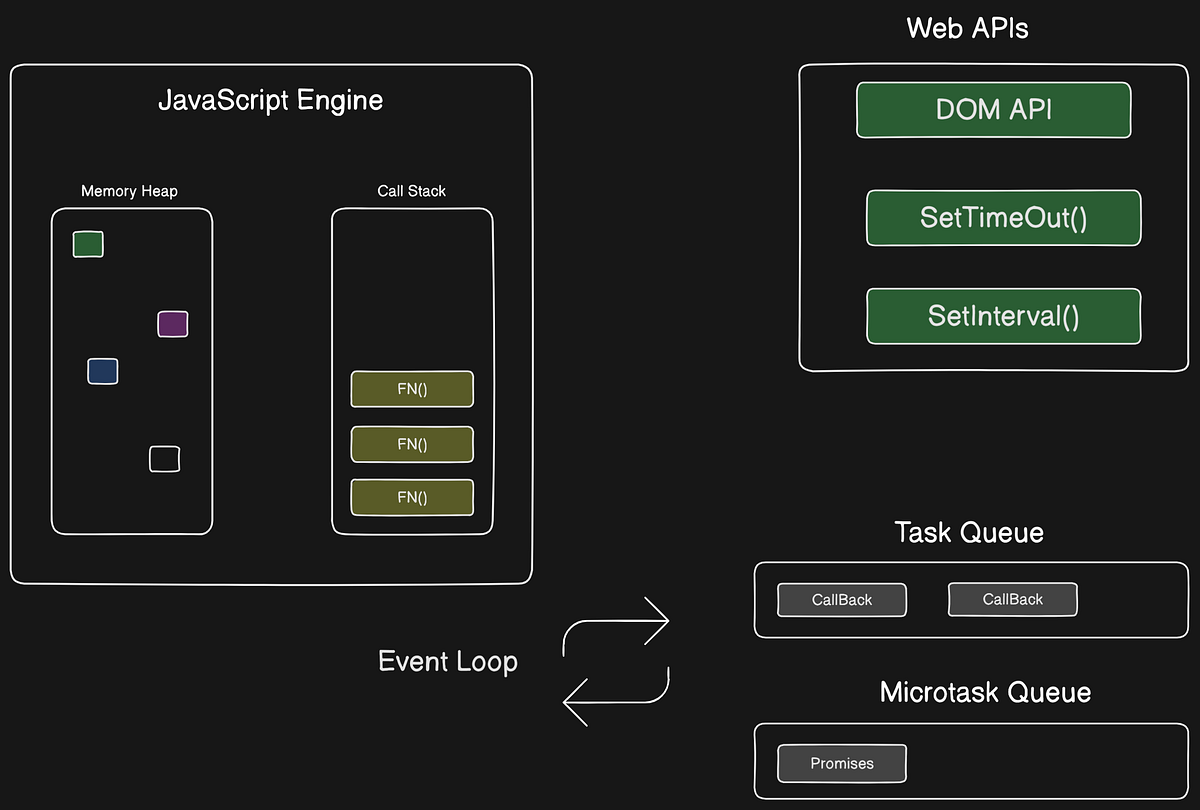Click the Call Stack label

411,190
